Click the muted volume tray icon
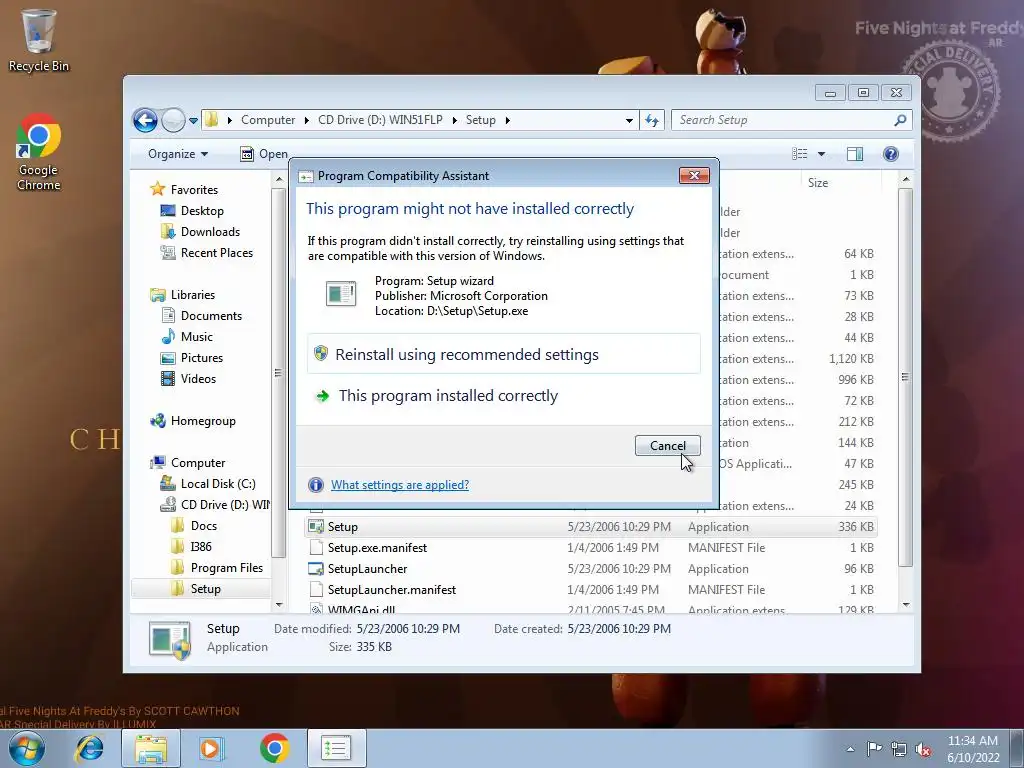 (x=923, y=749)
